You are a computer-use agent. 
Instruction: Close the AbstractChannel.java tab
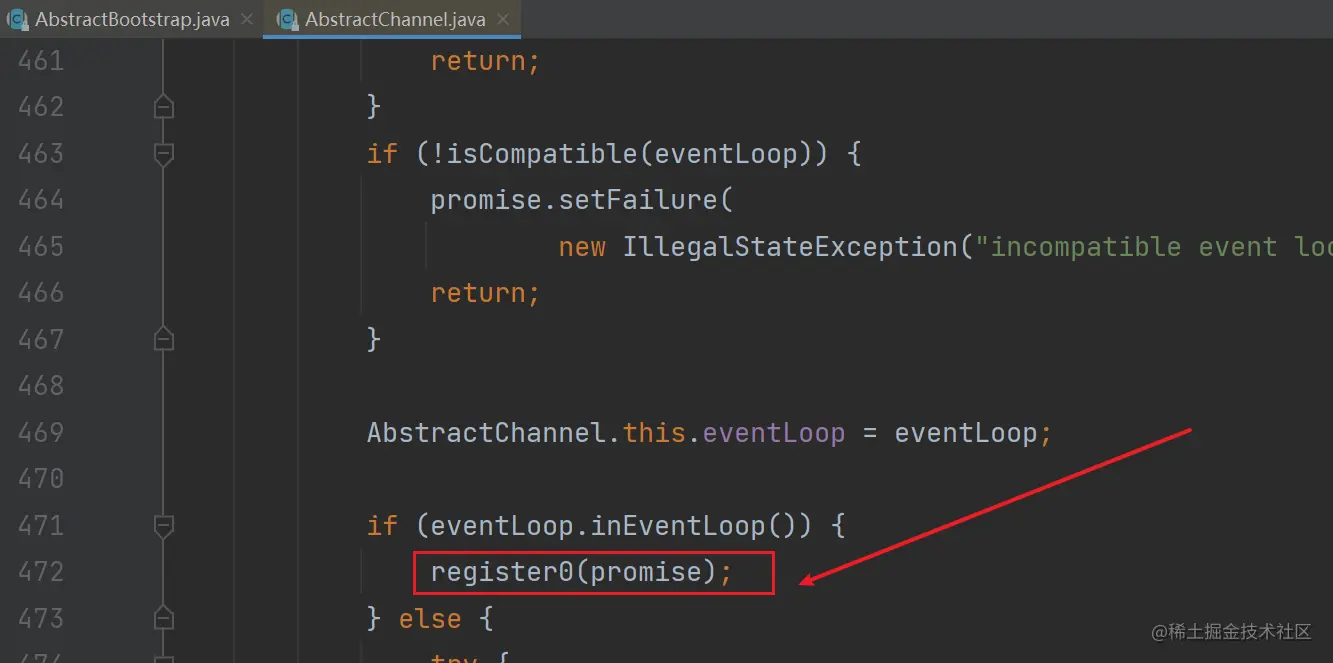point(502,20)
